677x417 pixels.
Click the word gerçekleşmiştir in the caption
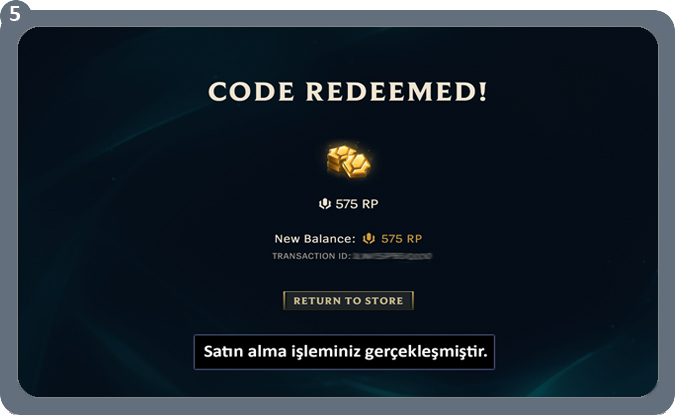pyautogui.click(x=426, y=352)
